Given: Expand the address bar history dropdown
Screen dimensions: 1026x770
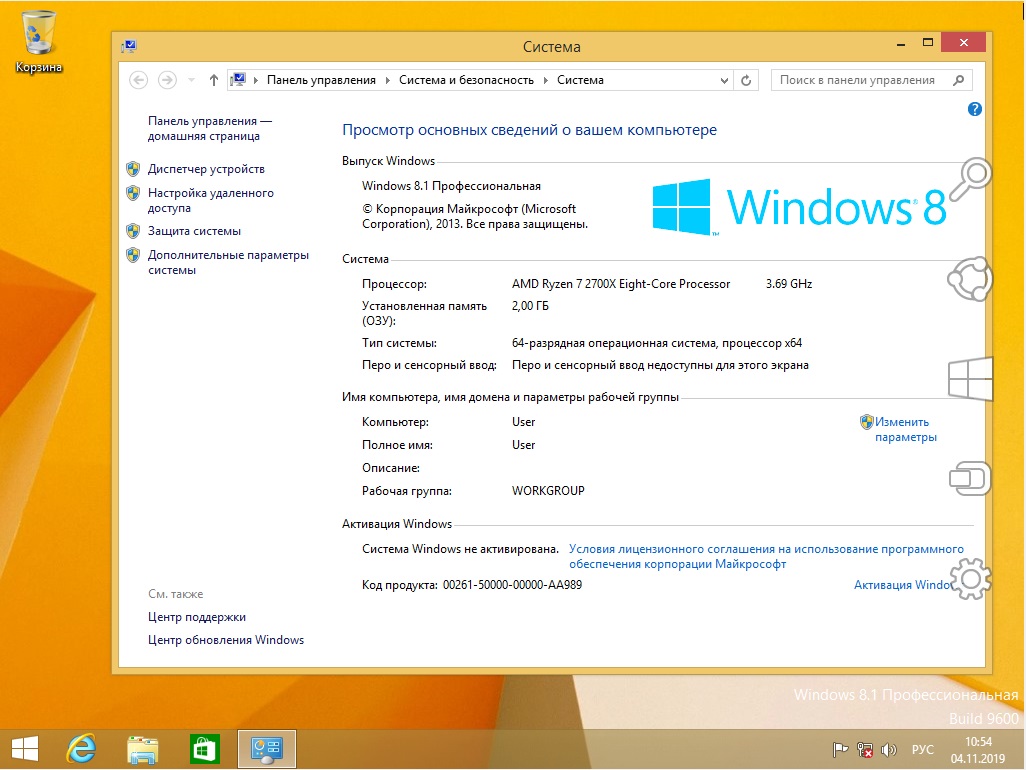Looking at the screenshot, I should coord(724,80).
